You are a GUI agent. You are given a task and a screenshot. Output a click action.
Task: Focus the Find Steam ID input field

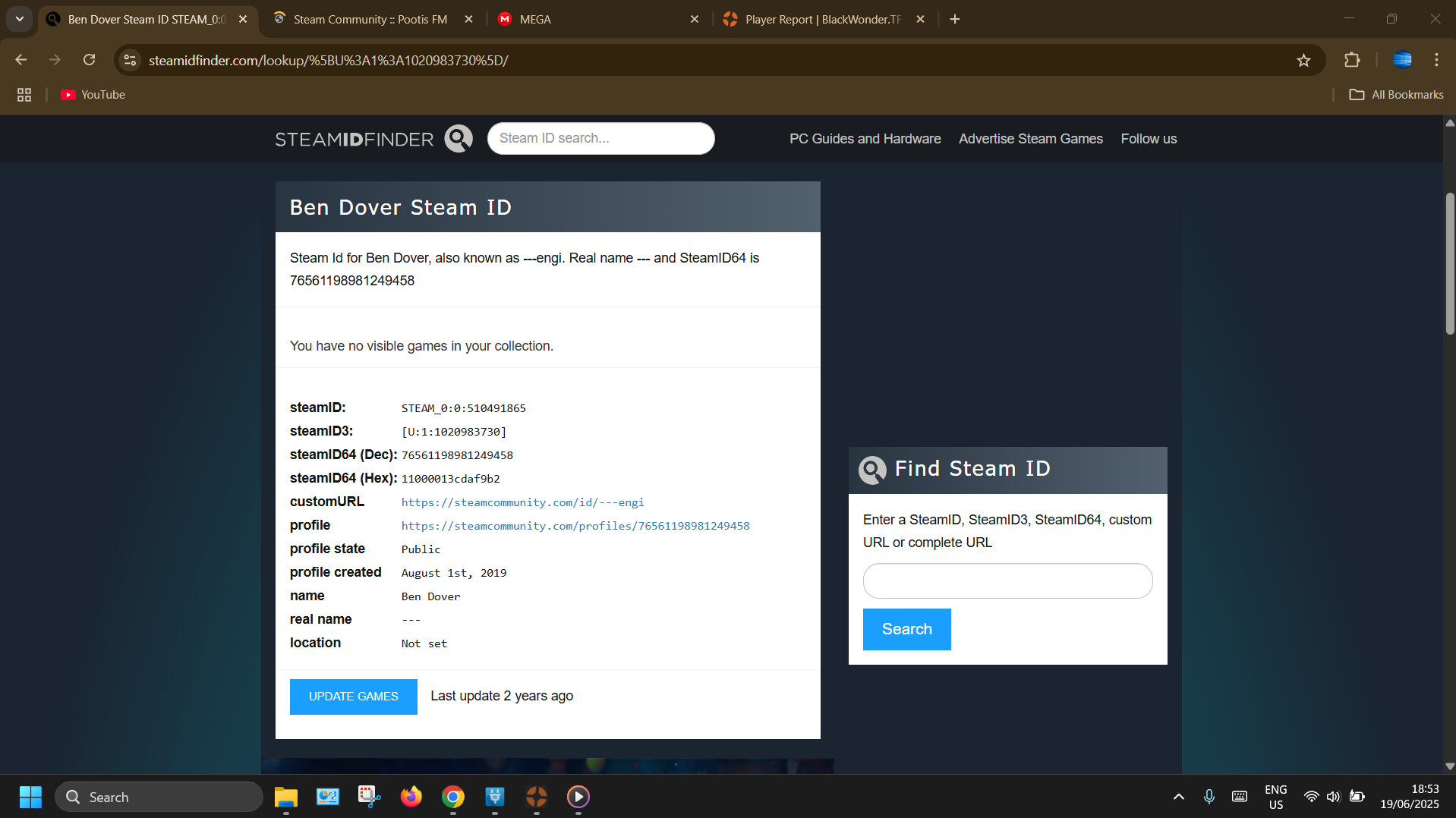(1007, 580)
